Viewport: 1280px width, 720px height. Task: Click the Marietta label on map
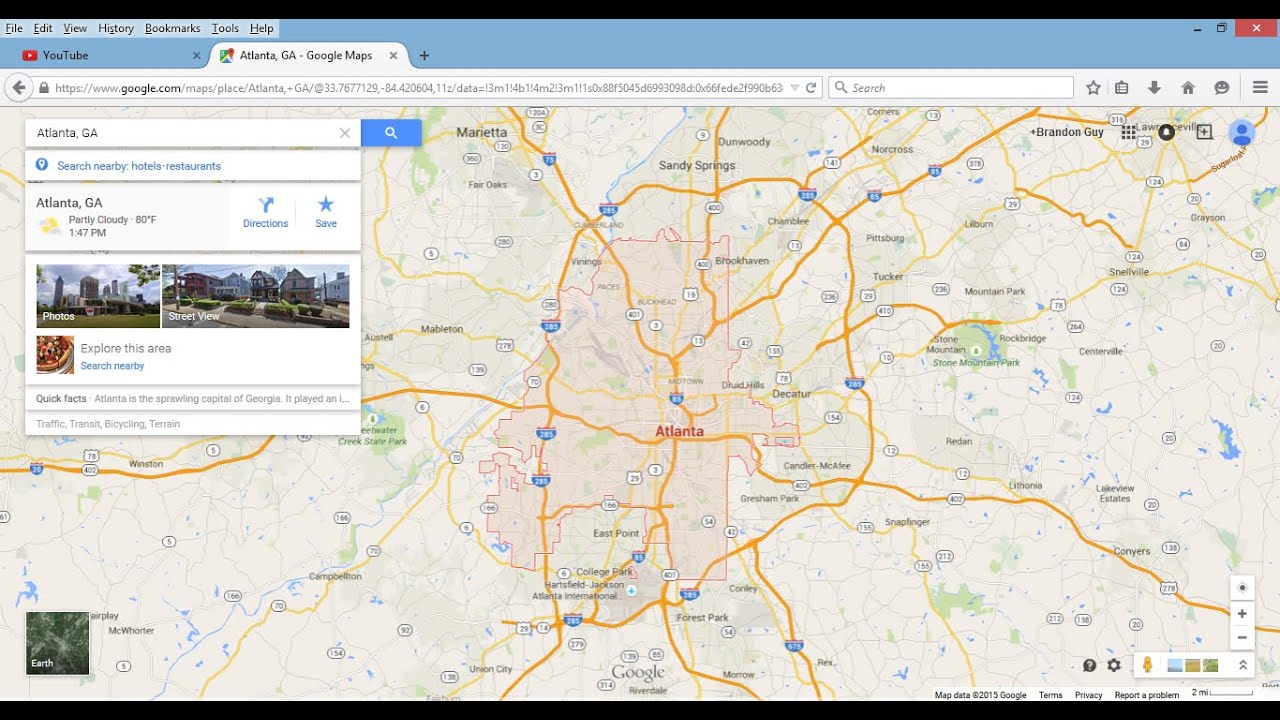(482, 132)
